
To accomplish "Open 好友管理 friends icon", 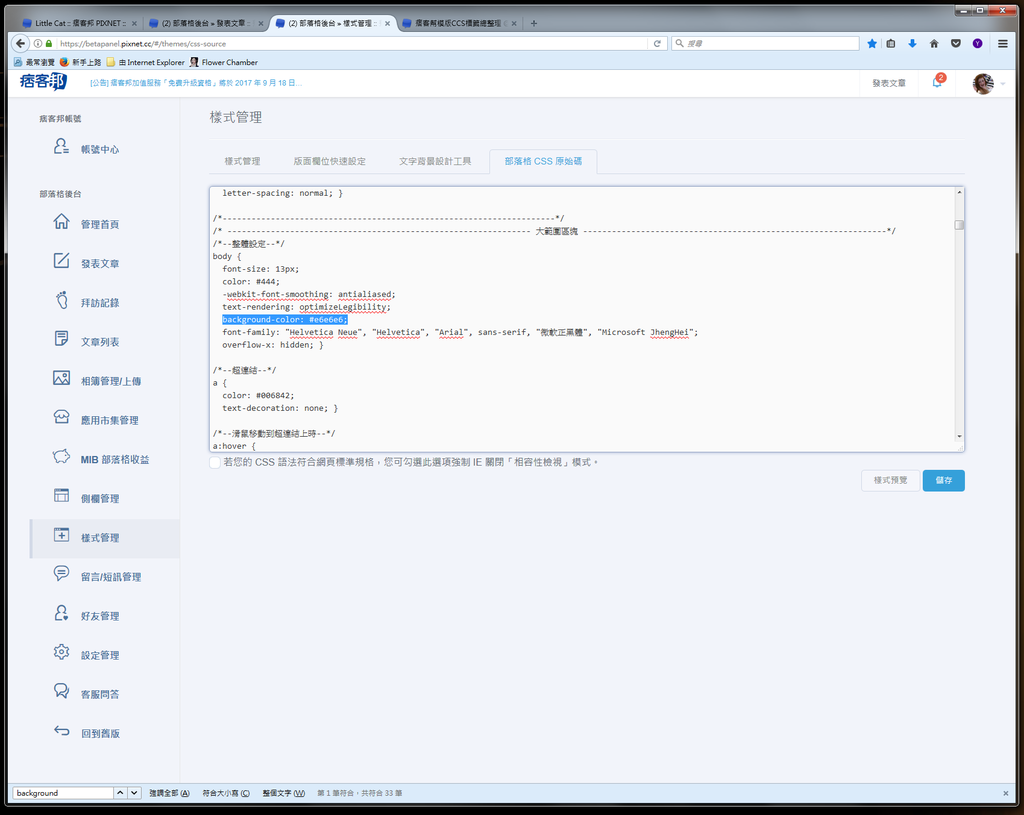I will click(x=61, y=614).
